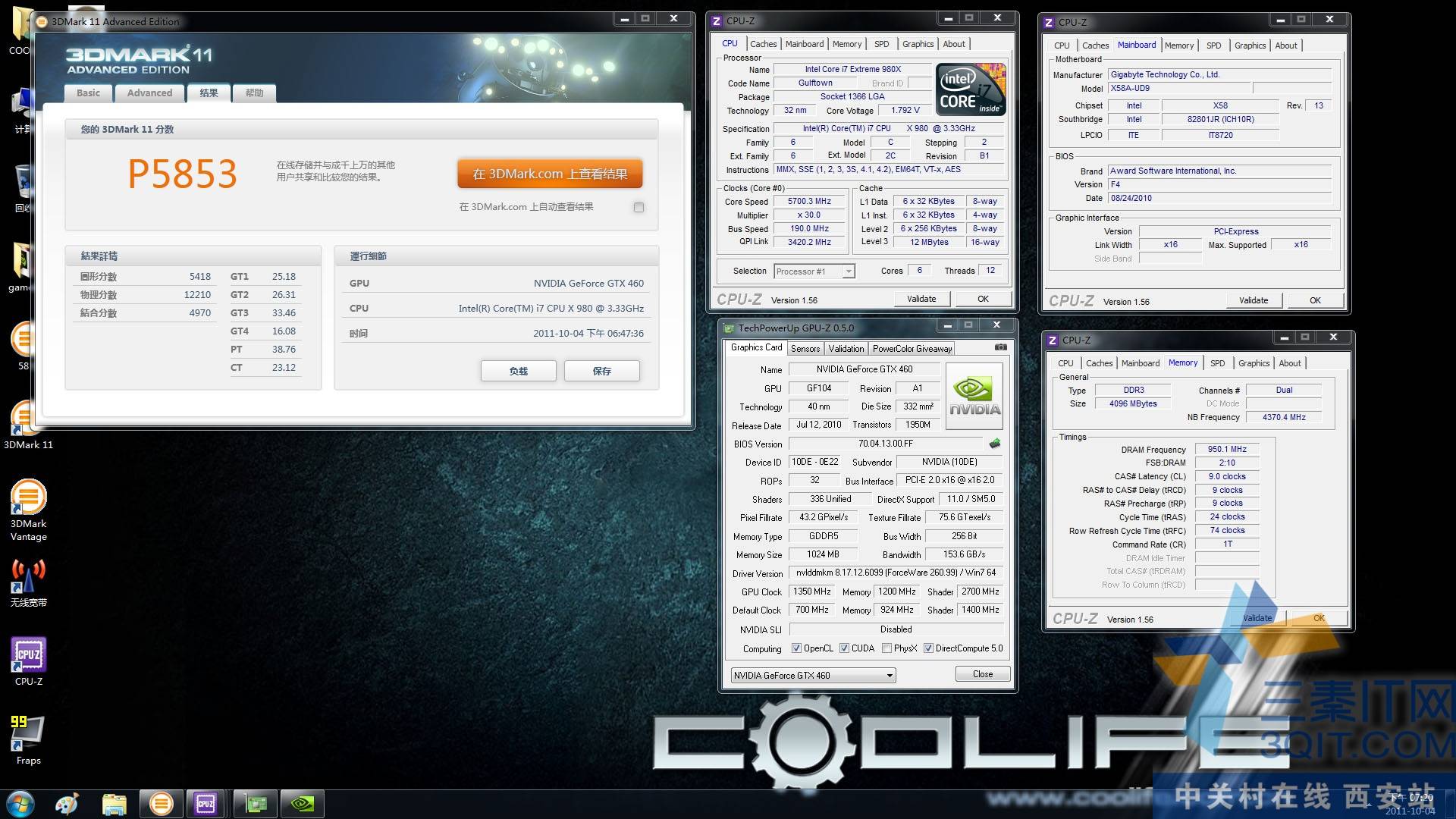Click the GPU Name field in GPU-Z
The height and width of the screenshot is (819, 1456).
(864, 369)
